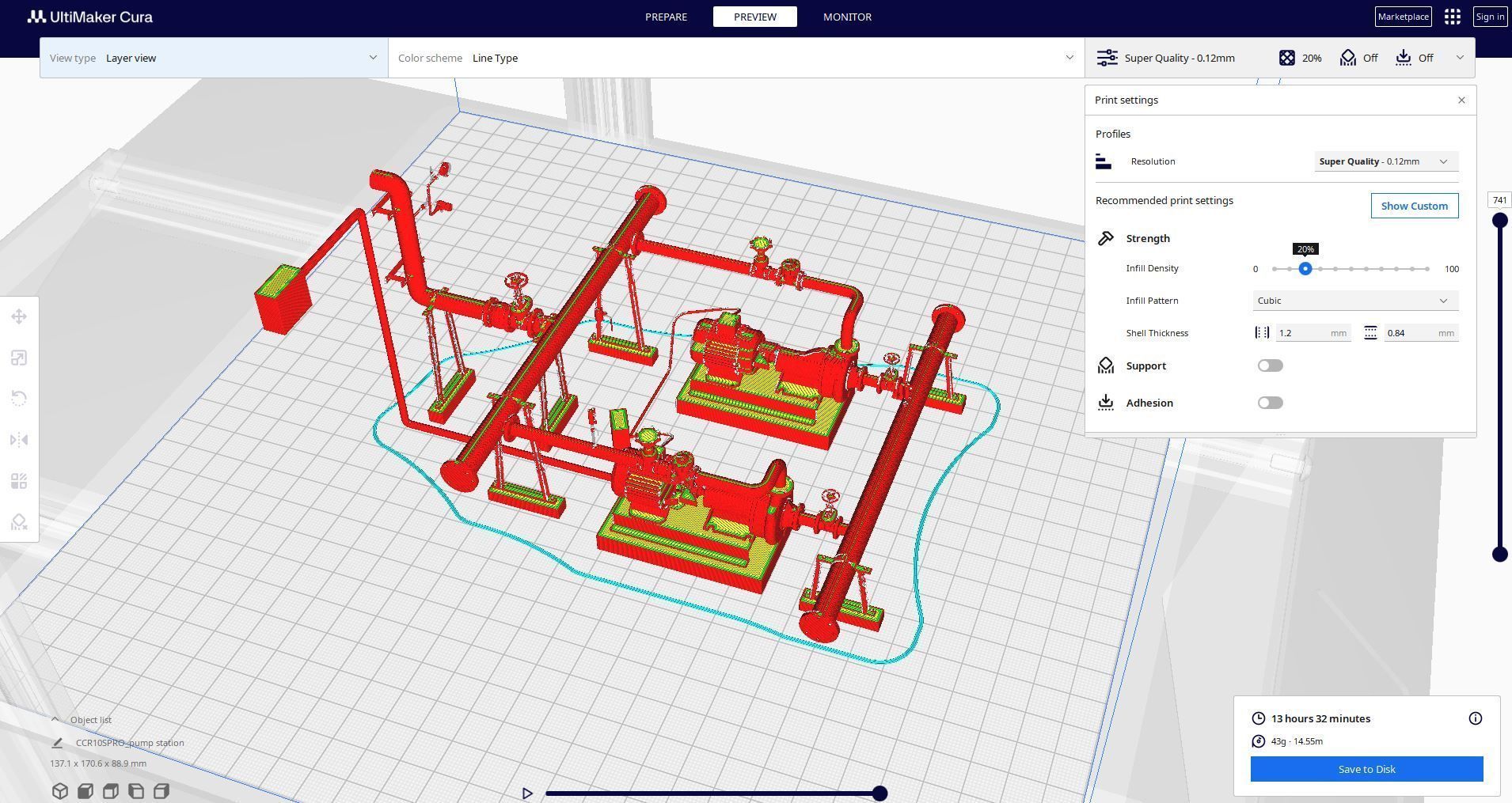Click the Sign in button
The height and width of the screenshot is (803, 1512).
[1490, 17]
